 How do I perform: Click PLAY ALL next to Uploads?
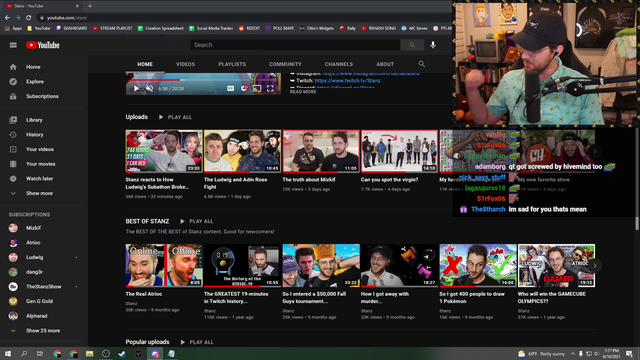coord(175,117)
